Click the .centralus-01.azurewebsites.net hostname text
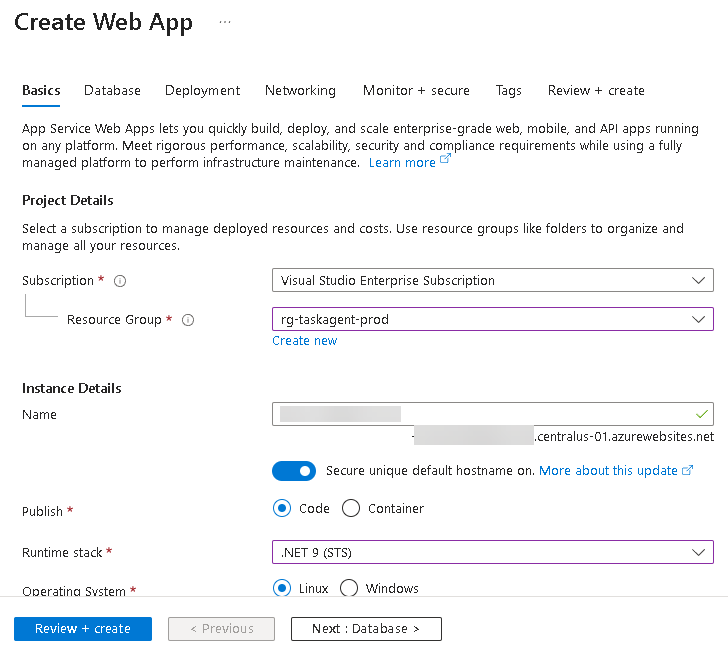This screenshot has width=728, height=653. [624, 437]
